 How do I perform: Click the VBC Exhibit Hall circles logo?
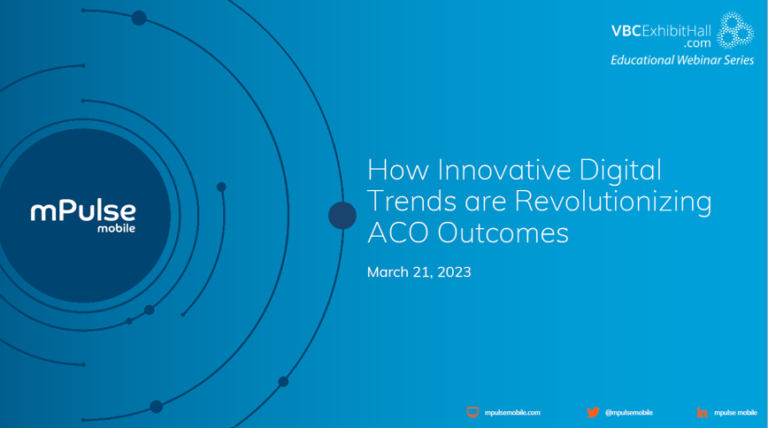tap(735, 32)
